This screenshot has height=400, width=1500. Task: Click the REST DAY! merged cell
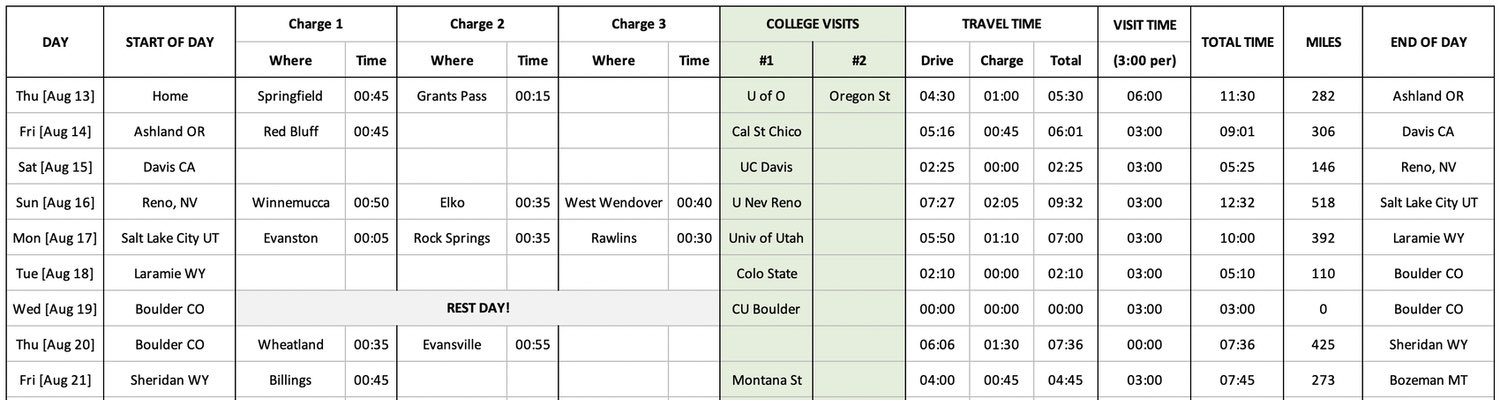[477, 308]
